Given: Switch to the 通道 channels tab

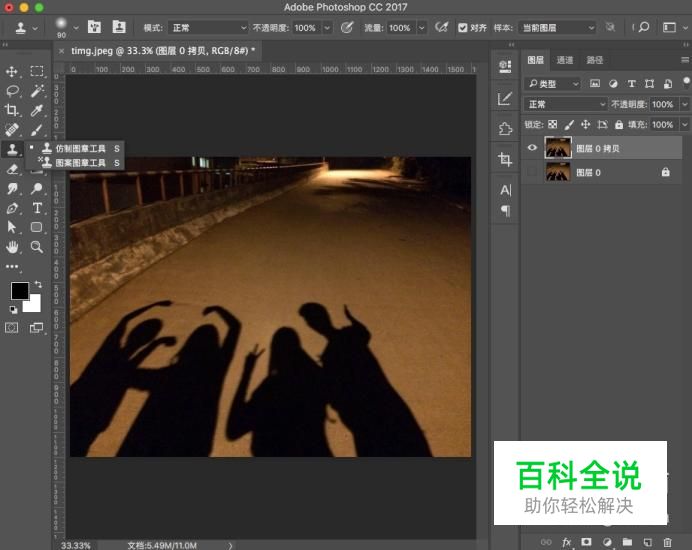Looking at the screenshot, I should pyautogui.click(x=565, y=60).
